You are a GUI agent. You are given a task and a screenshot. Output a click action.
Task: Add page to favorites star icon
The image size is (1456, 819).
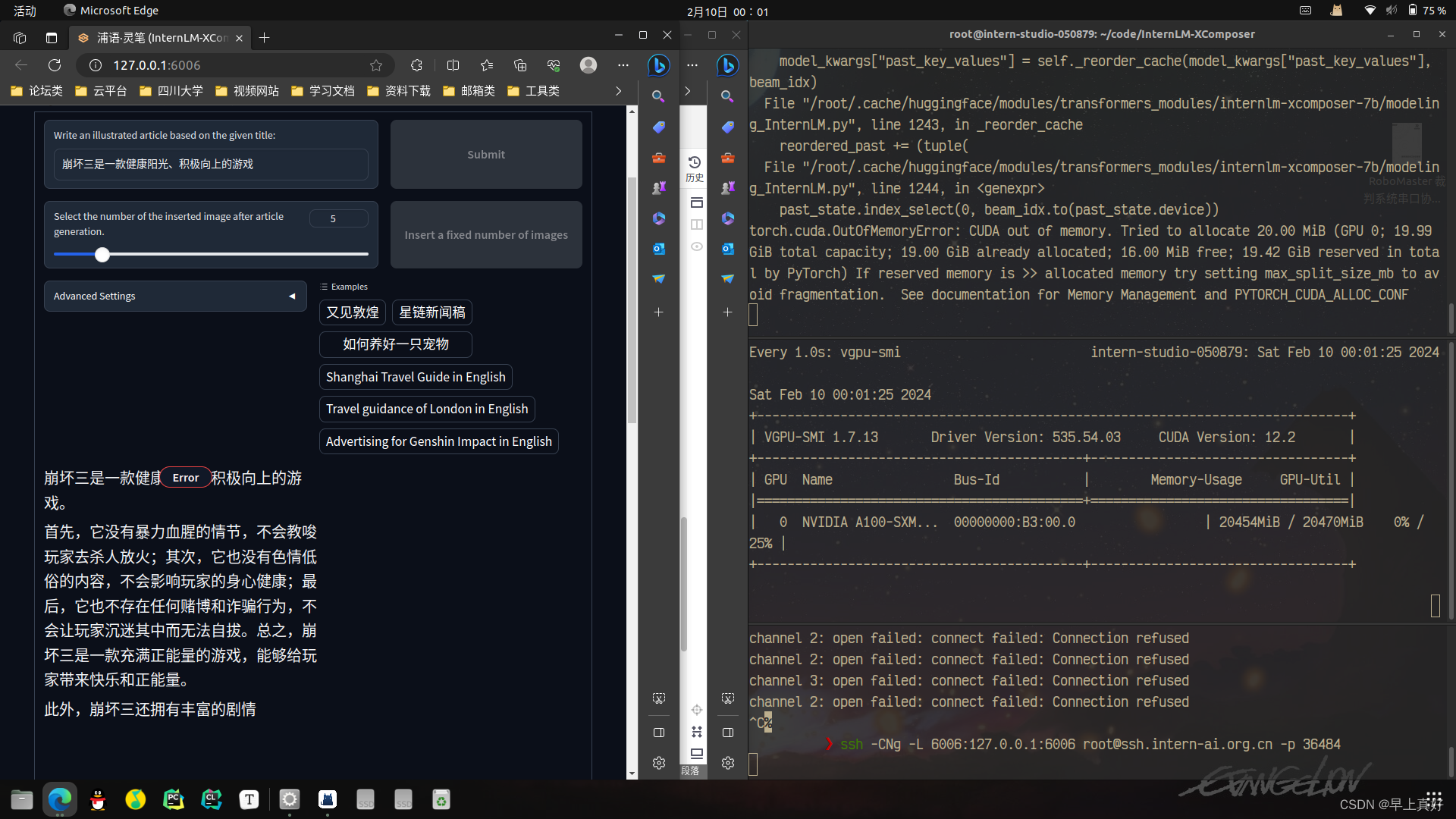[376, 65]
